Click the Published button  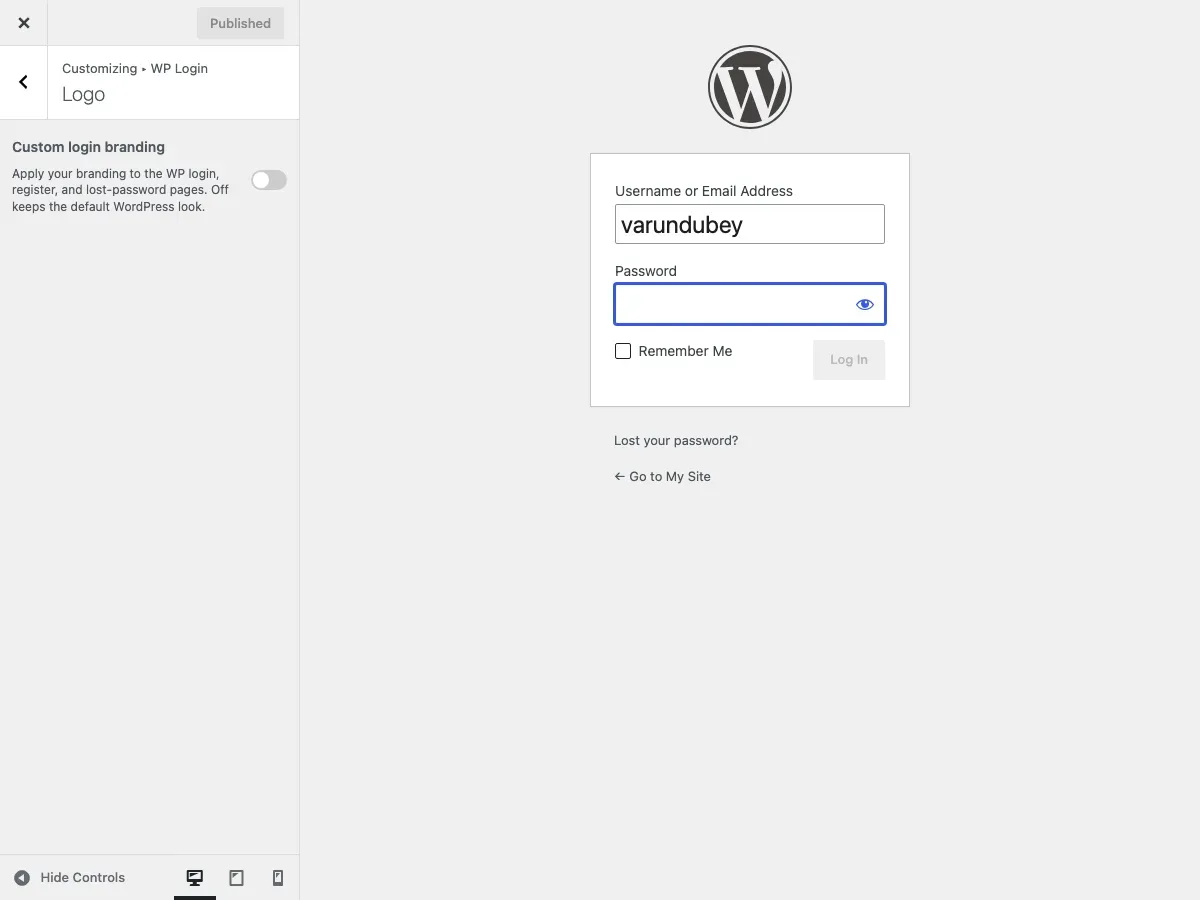240,23
